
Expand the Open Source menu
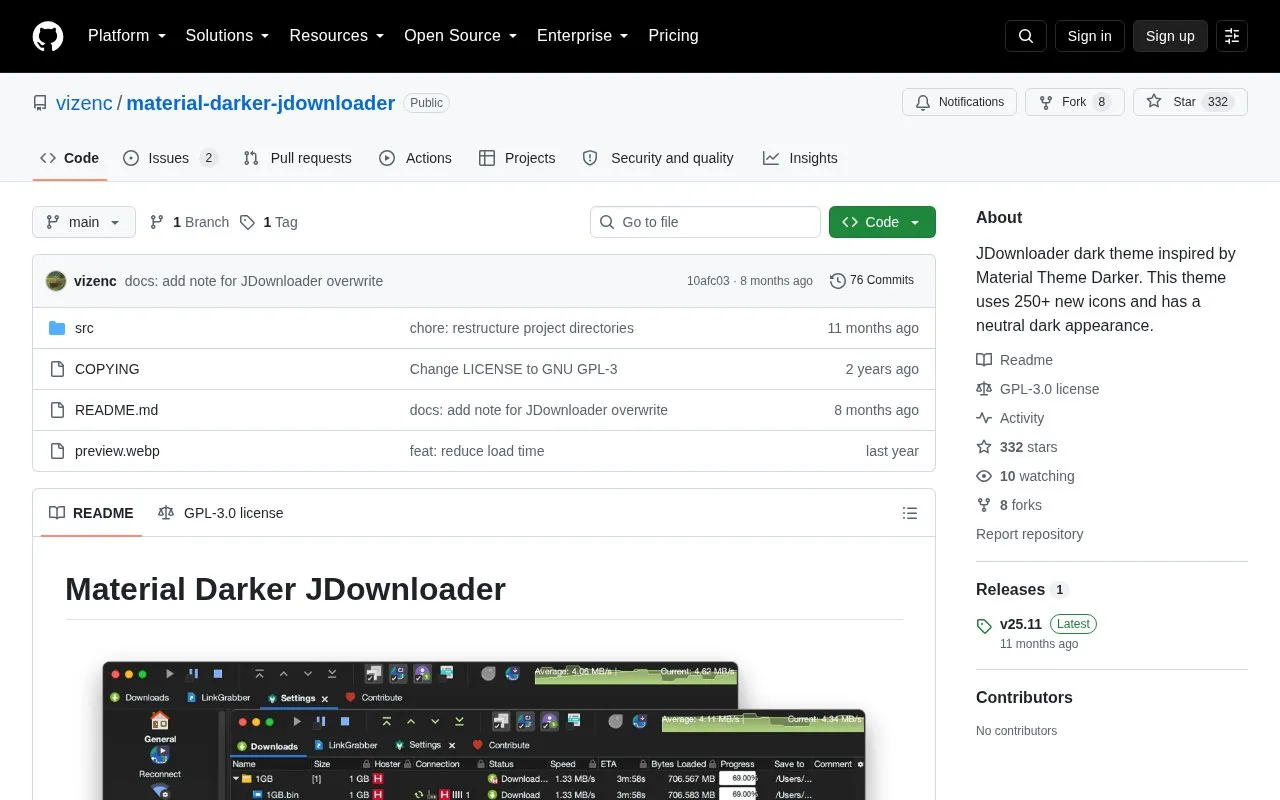pyautogui.click(x=461, y=36)
